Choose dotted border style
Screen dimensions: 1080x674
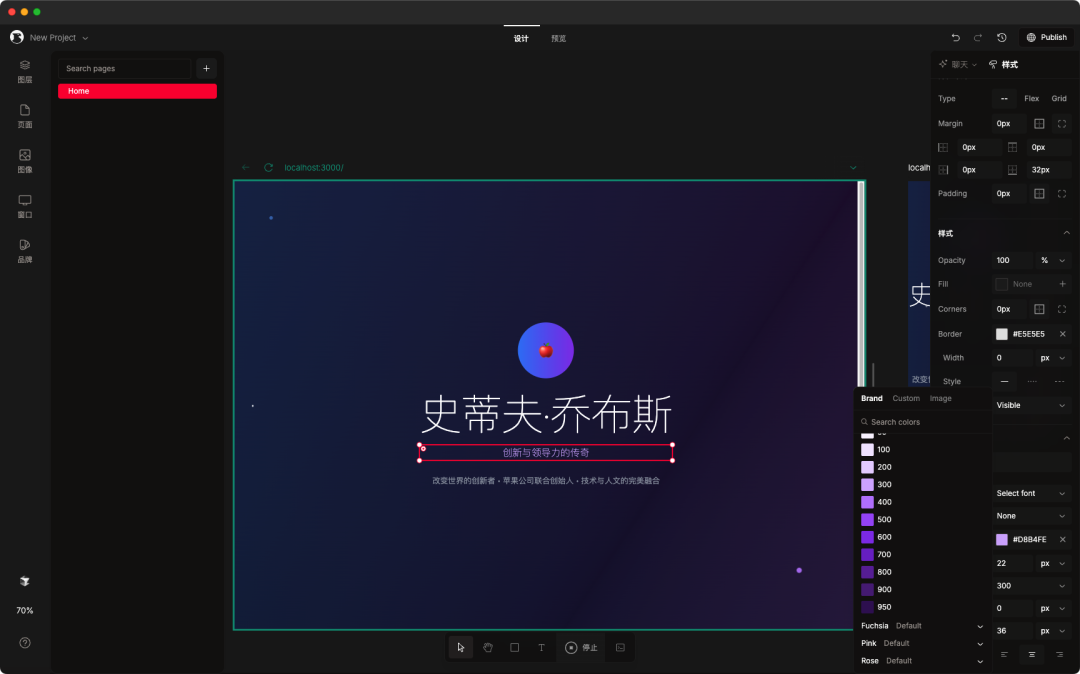[x=1032, y=381]
